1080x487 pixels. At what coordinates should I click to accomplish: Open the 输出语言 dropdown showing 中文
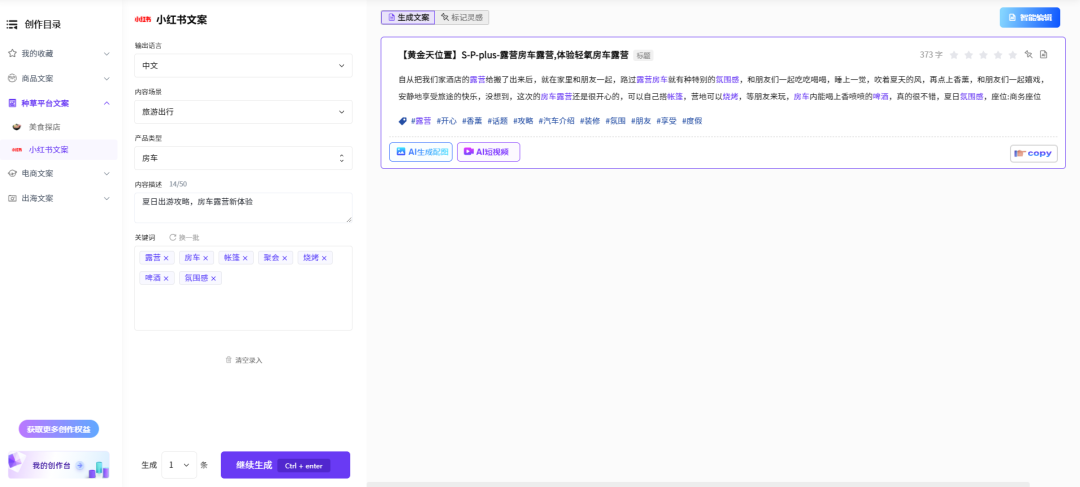(243, 65)
